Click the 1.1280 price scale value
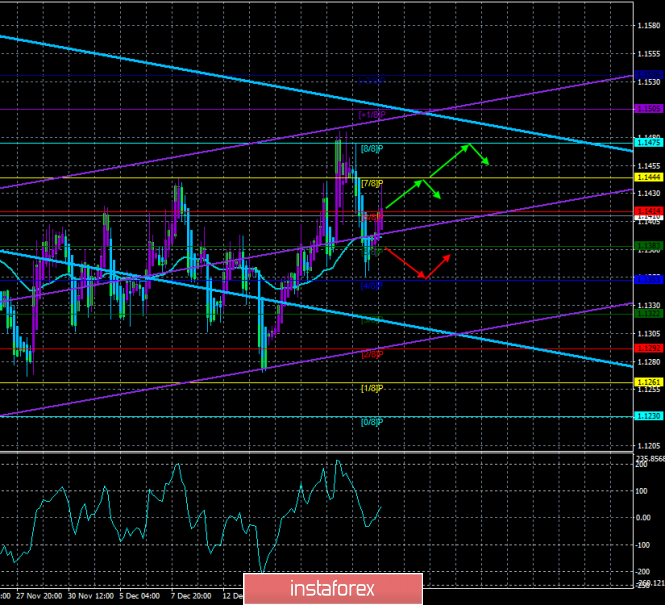The image size is (665, 605). click(649, 362)
